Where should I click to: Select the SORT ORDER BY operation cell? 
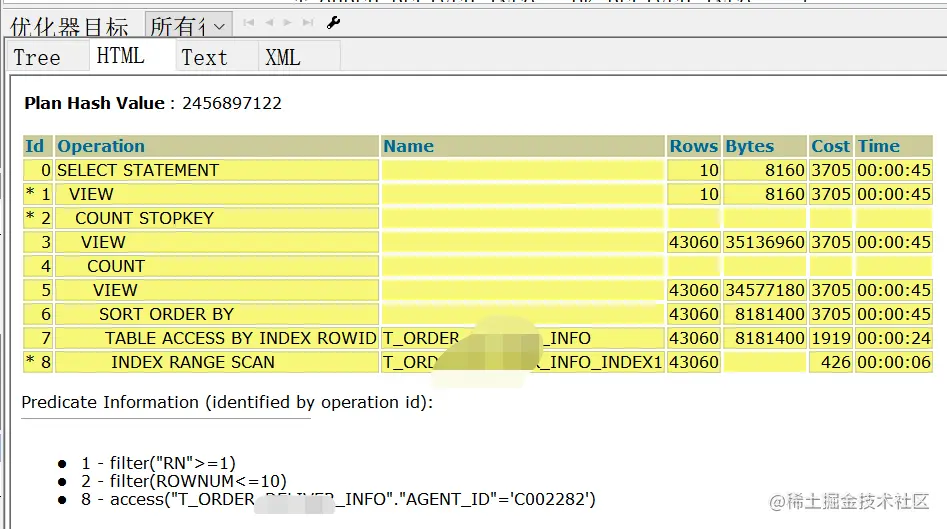[217, 314]
